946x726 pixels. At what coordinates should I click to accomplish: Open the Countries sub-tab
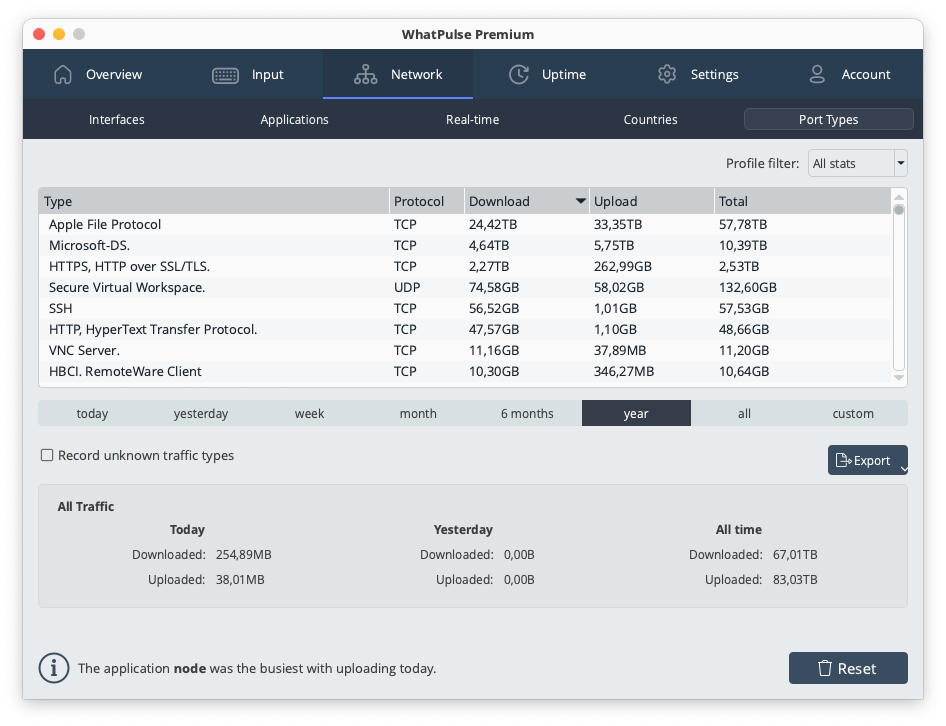pyautogui.click(x=650, y=120)
